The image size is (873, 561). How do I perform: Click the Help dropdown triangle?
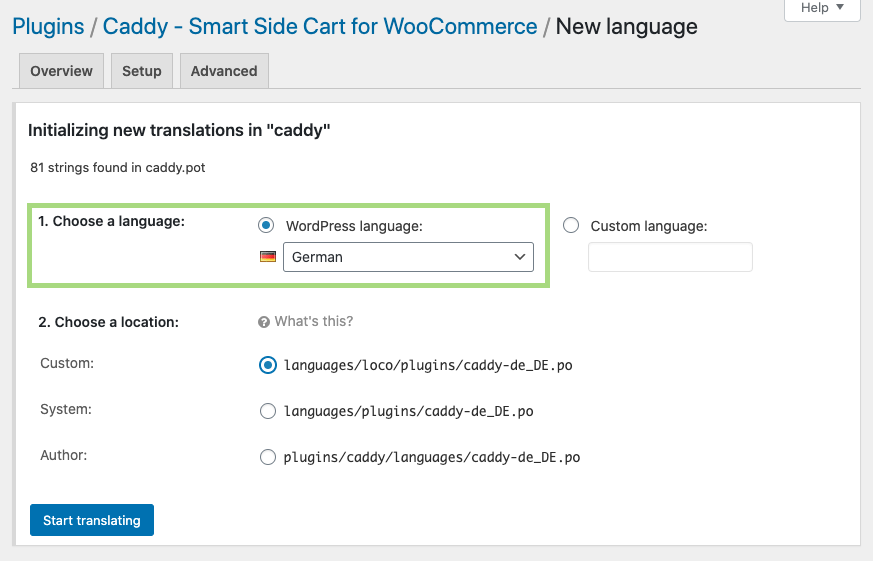pos(840,7)
